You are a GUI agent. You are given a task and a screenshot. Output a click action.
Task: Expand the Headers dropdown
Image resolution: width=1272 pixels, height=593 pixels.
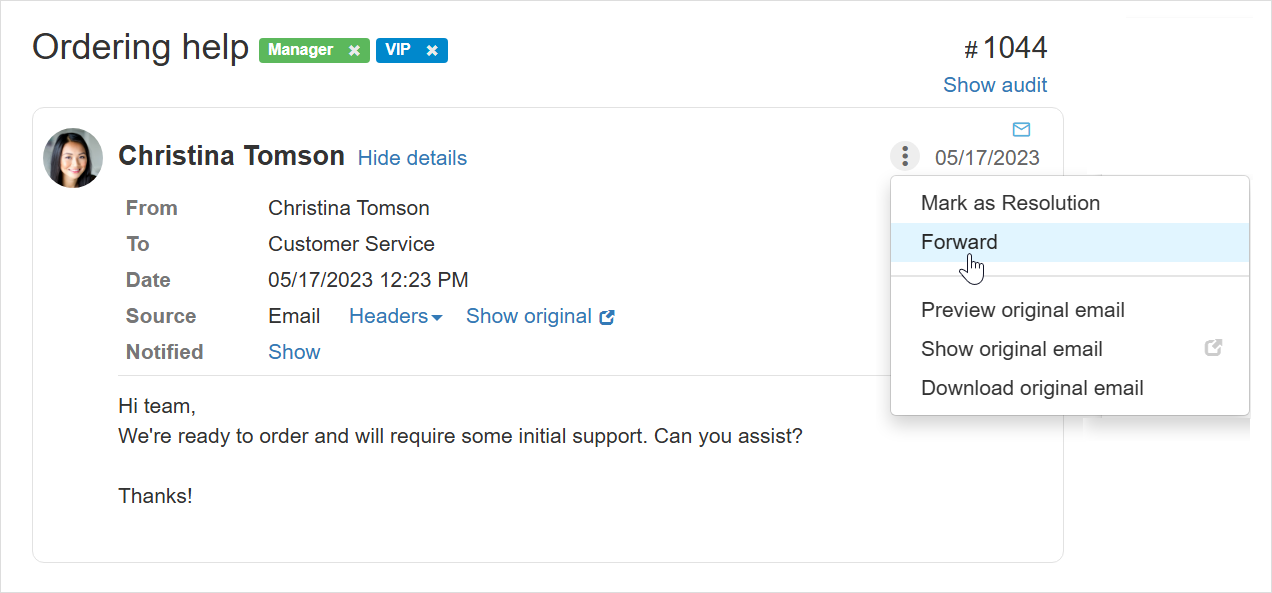point(395,316)
